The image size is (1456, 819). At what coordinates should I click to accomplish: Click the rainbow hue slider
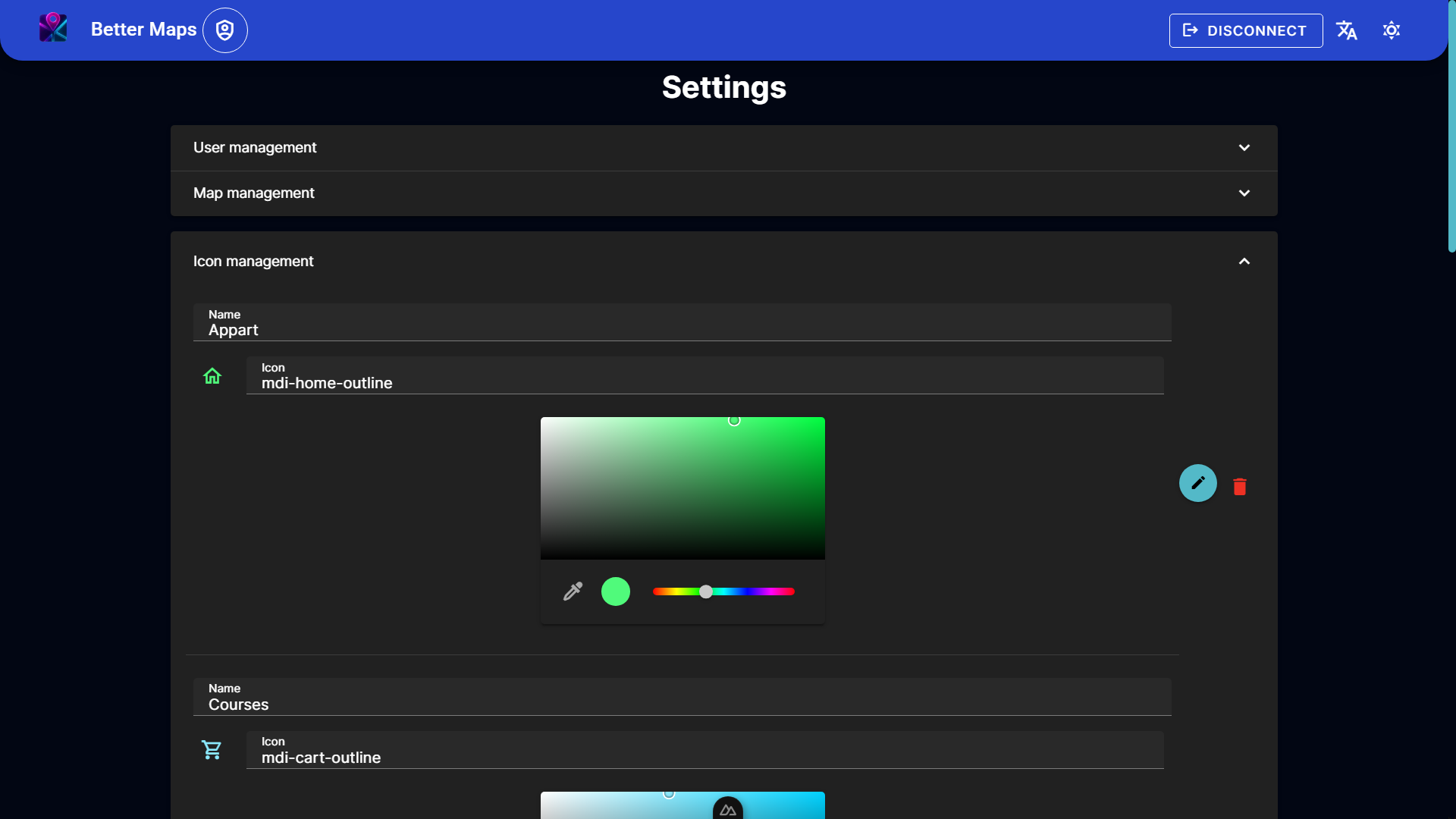[x=723, y=591]
